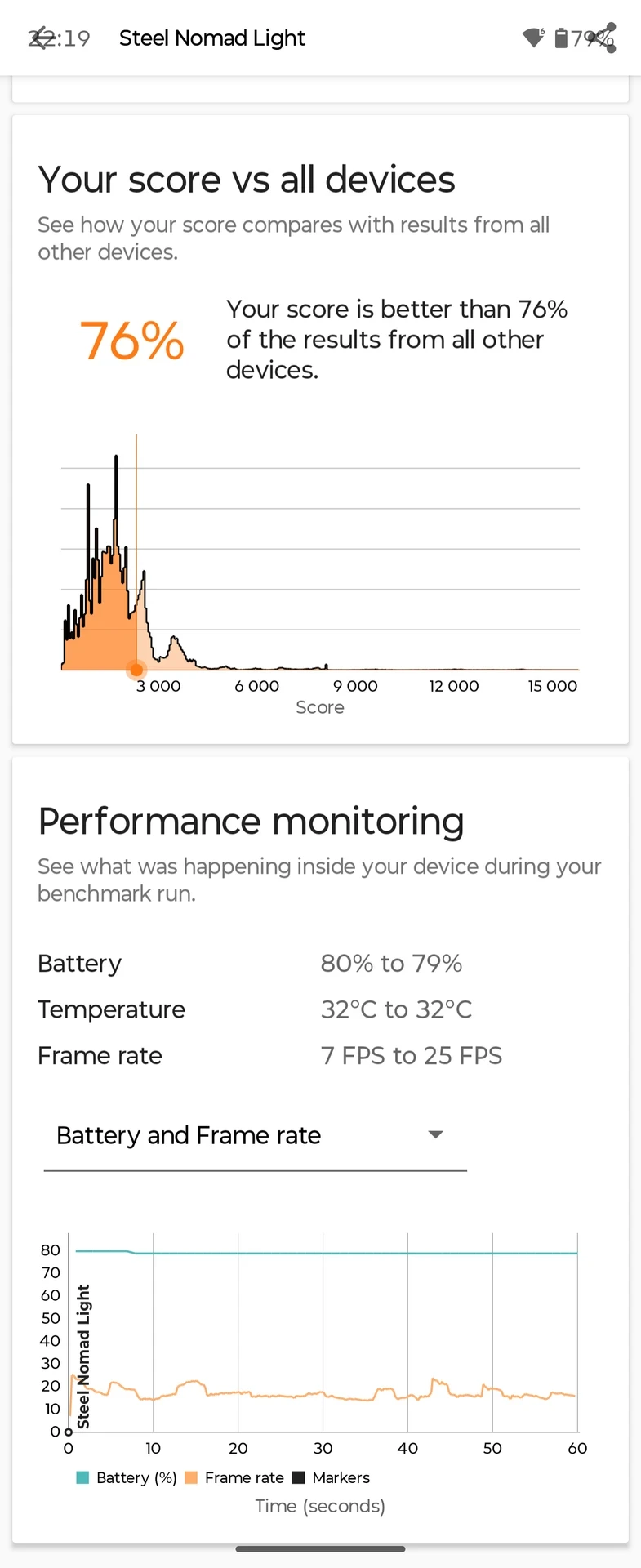Tap the bottom navigation gesture bar

[x=320, y=1548]
